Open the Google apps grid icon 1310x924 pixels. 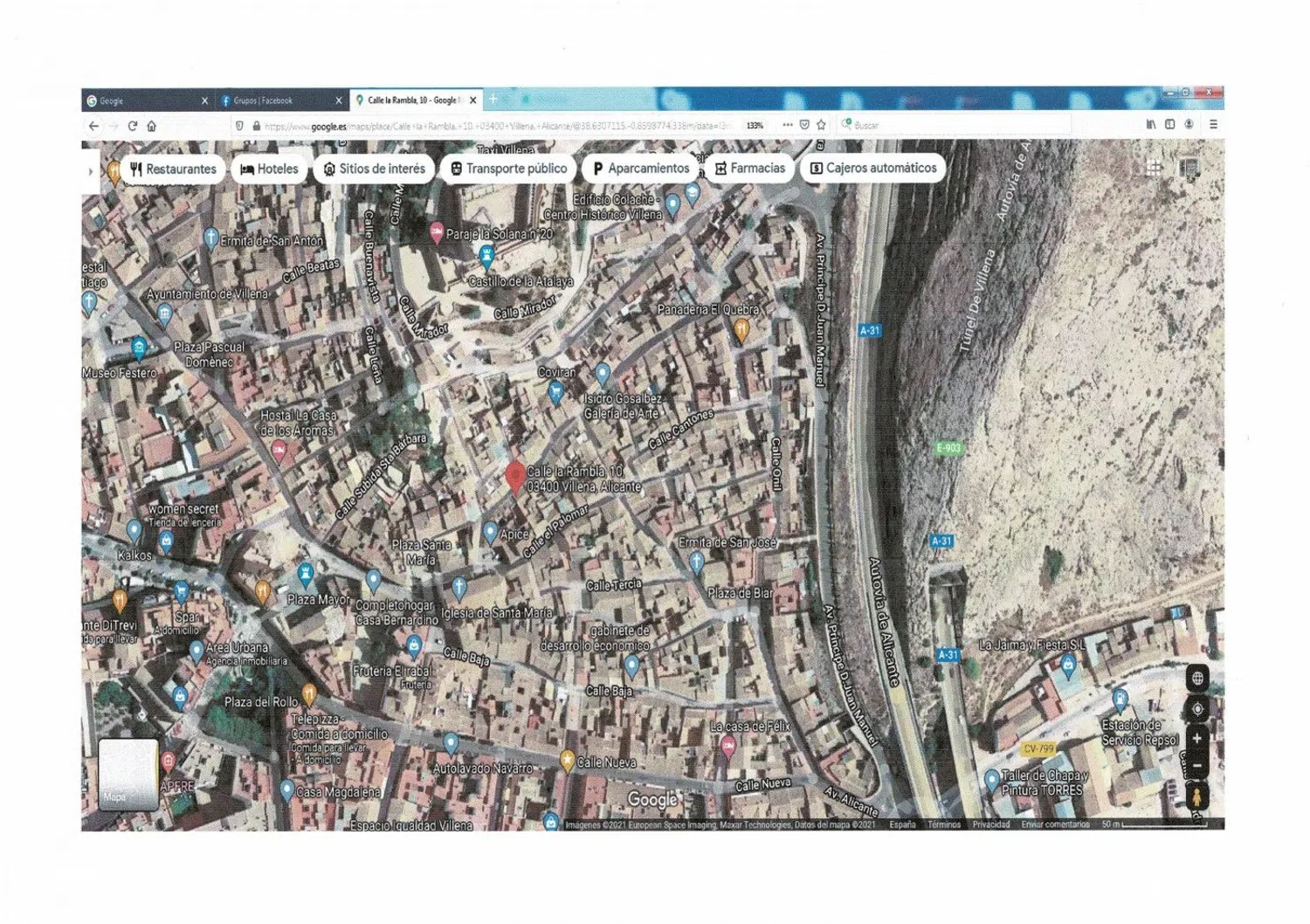[x=1154, y=169]
